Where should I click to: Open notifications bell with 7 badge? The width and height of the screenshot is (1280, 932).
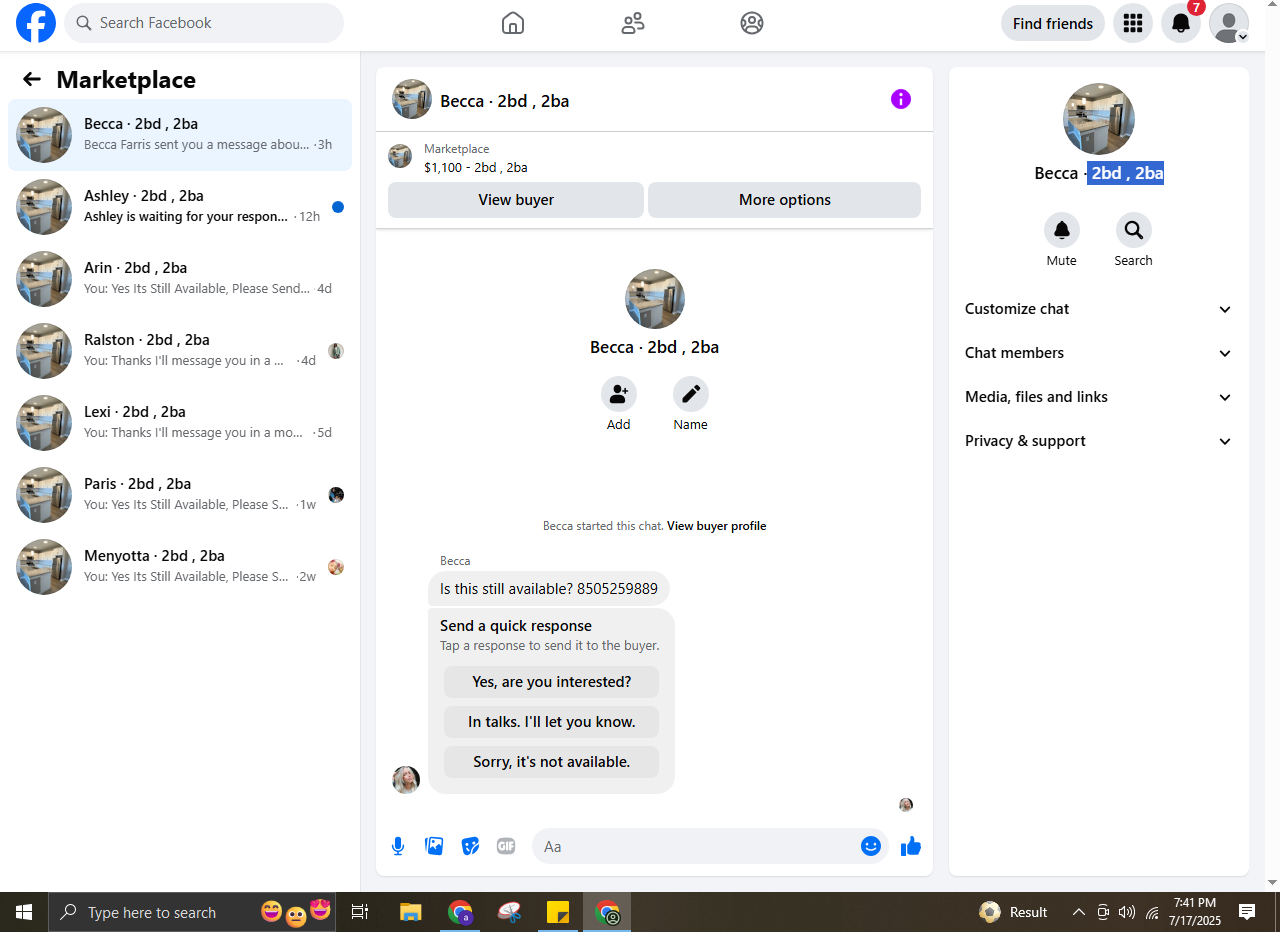(x=1181, y=23)
